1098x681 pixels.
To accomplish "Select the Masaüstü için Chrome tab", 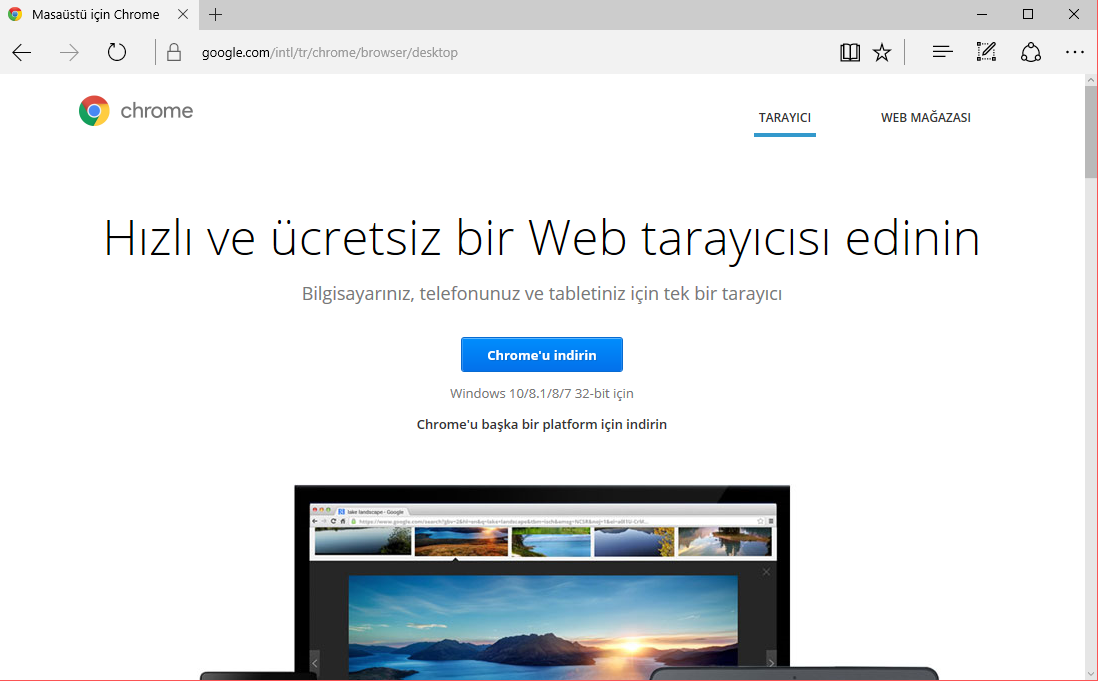I will [x=99, y=15].
